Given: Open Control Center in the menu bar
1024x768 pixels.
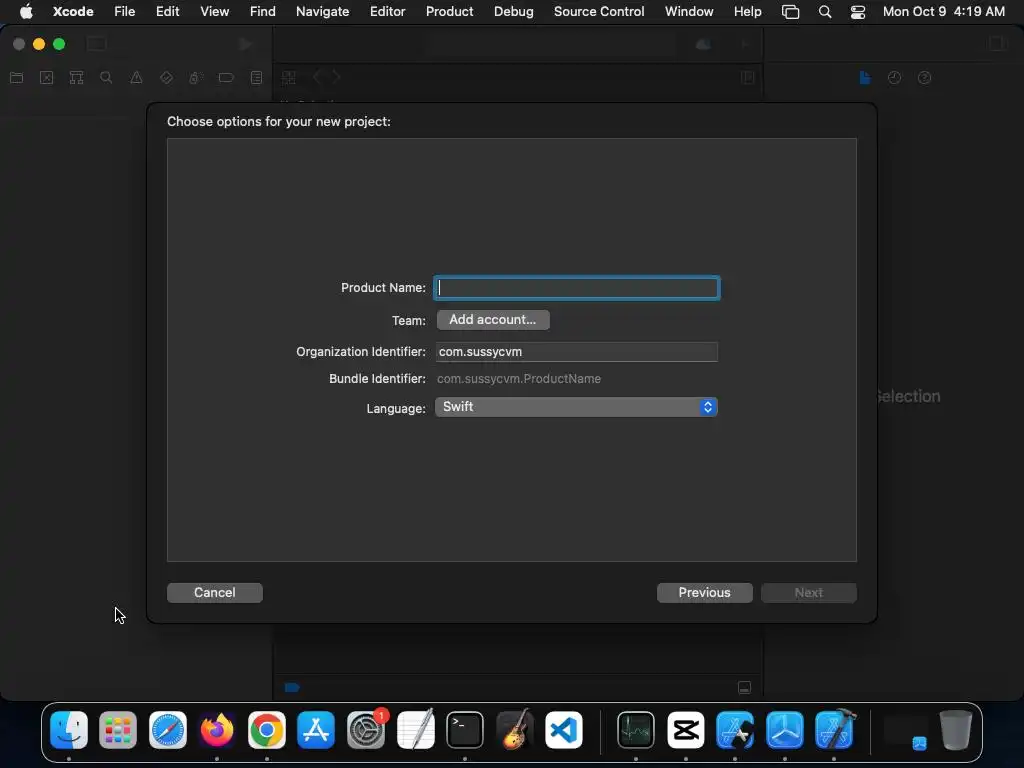Looking at the screenshot, I should tap(858, 12).
